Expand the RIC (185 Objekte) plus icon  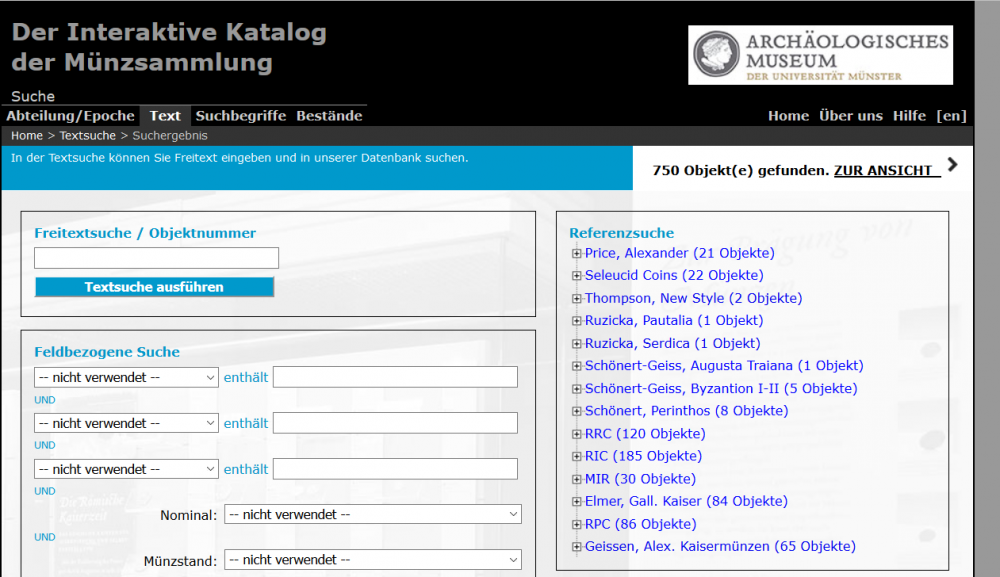pyautogui.click(x=576, y=456)
